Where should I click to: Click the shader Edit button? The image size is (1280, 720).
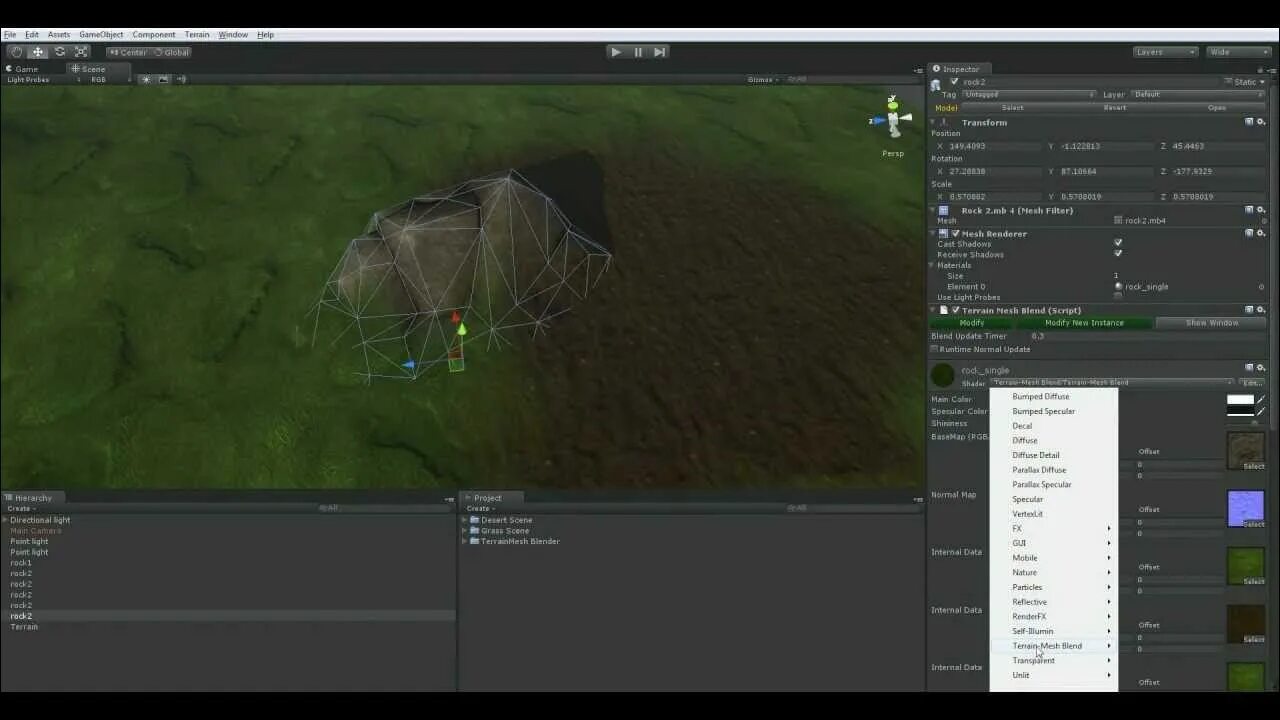coord(1252,382)
